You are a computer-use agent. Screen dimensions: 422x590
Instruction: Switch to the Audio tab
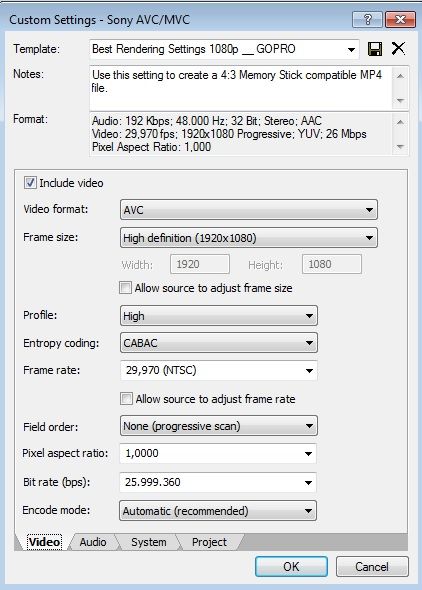click(x=93, y=542)
